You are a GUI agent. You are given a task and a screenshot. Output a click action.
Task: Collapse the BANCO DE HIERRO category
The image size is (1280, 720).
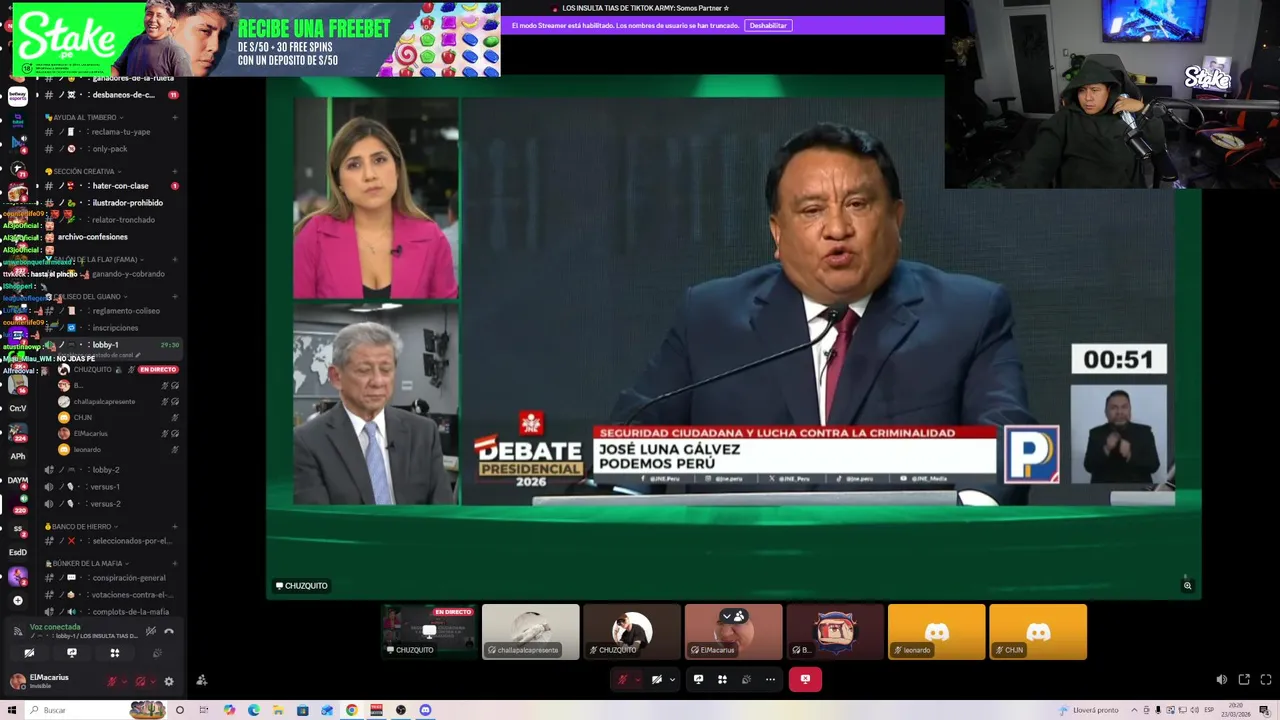[82, 527]
